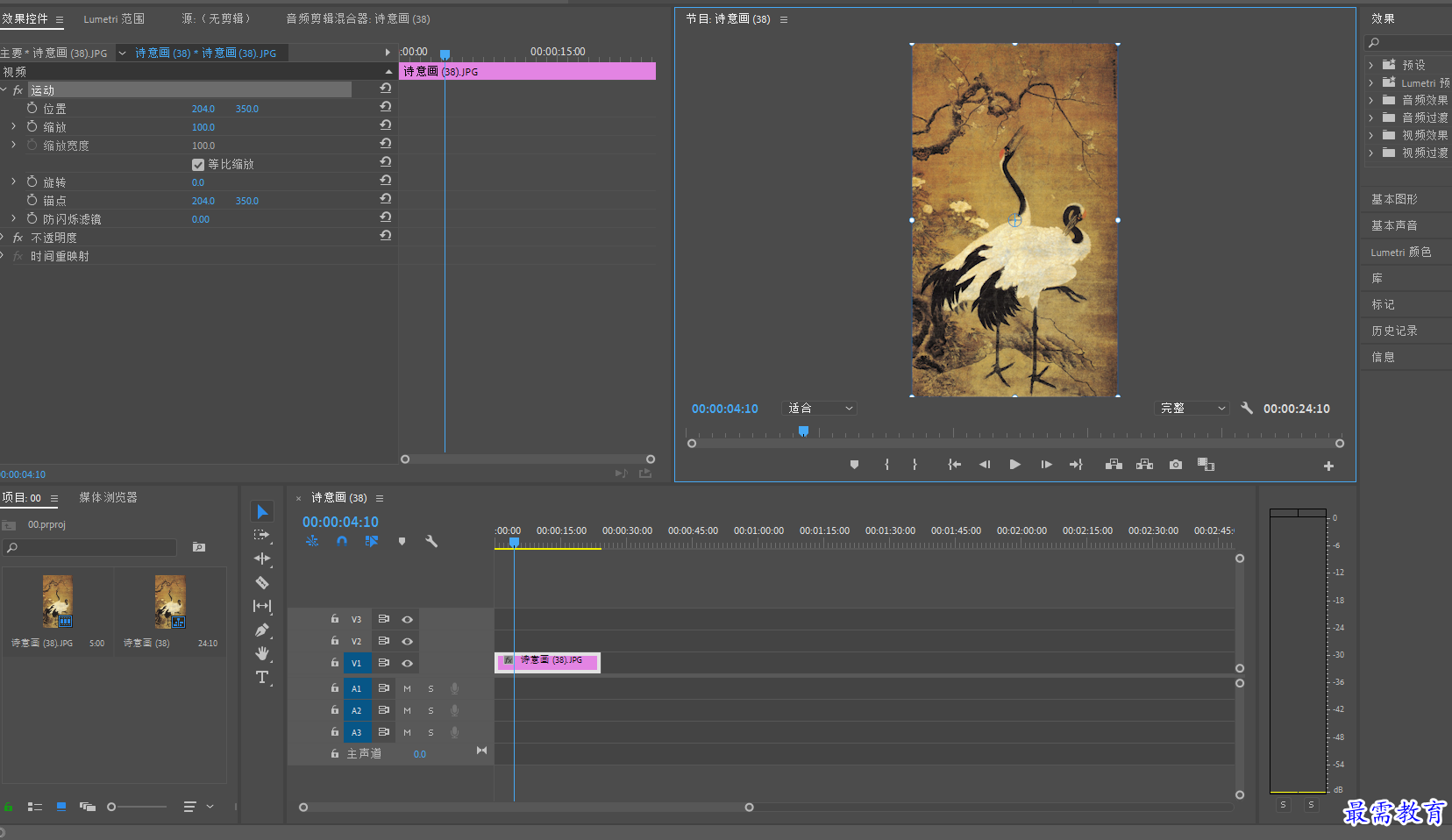Click the Lift button
The height and width of the screenshot is (840, 1452).
pyautogui.click(x=1114, y=465)
